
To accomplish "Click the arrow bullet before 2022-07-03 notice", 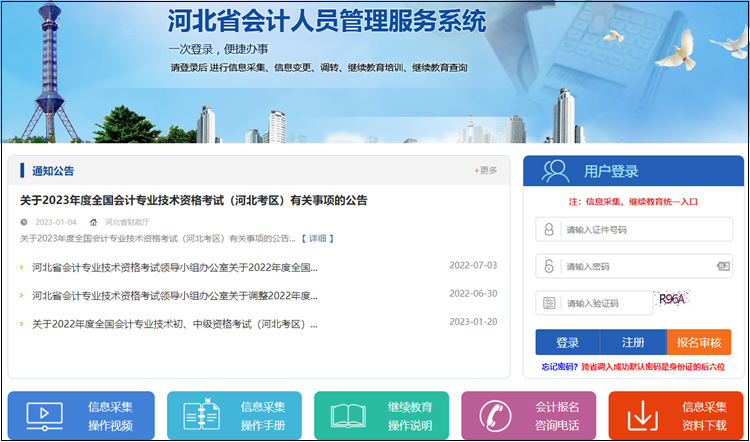I will pos(22,267).
